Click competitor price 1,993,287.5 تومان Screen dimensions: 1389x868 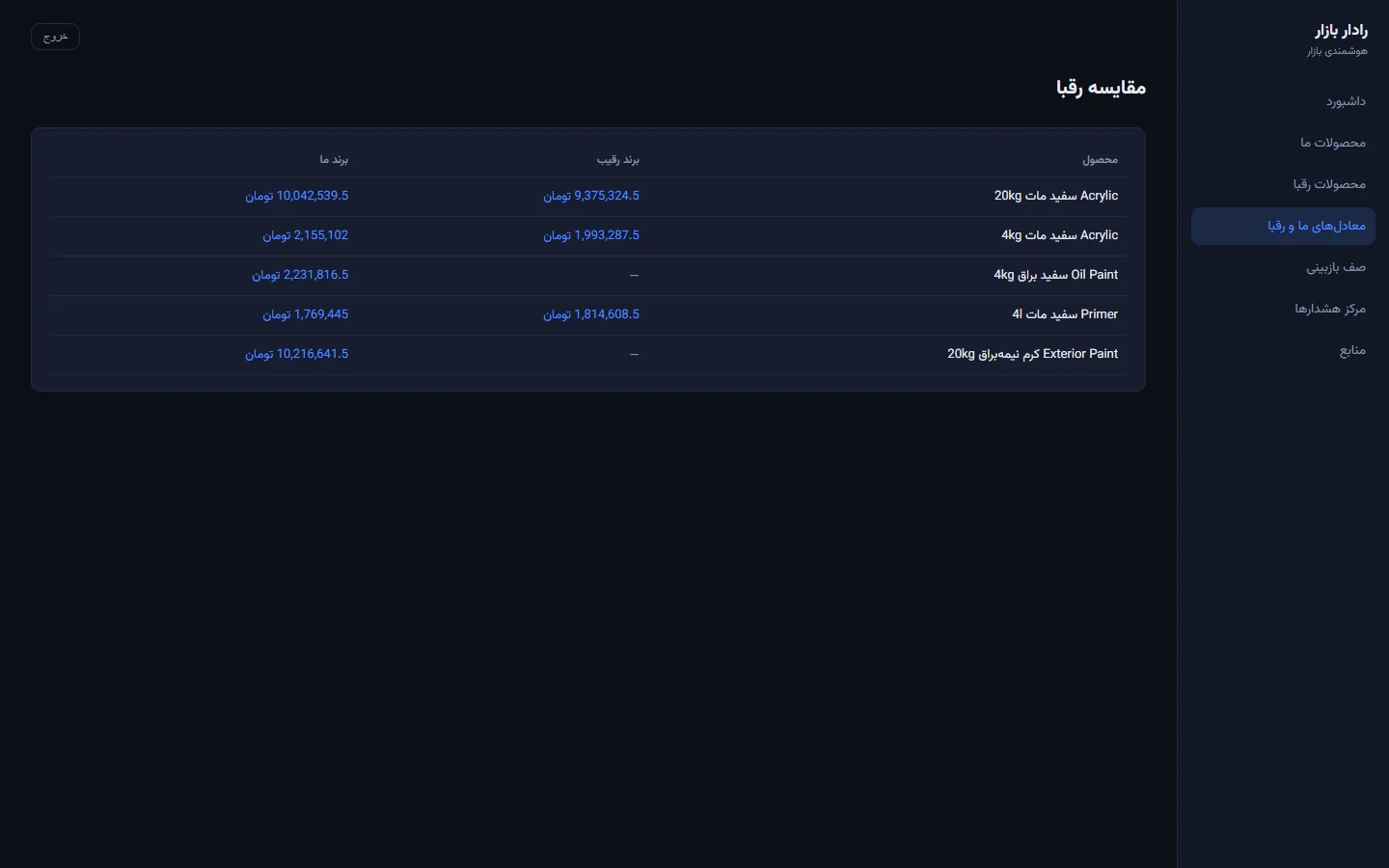coord(591,235)
